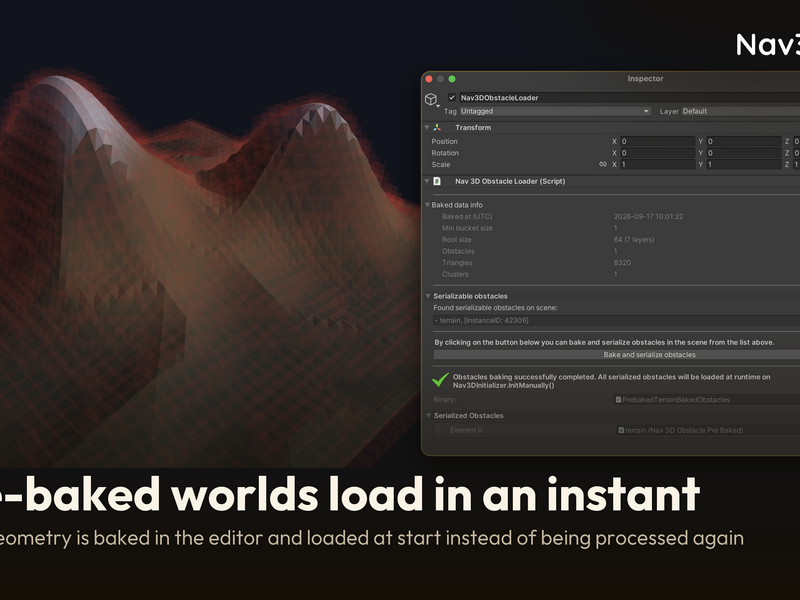Click the 'Clusters' label in Baked data info
Viewport: 800px width, 600px height.
coord(455,274)
